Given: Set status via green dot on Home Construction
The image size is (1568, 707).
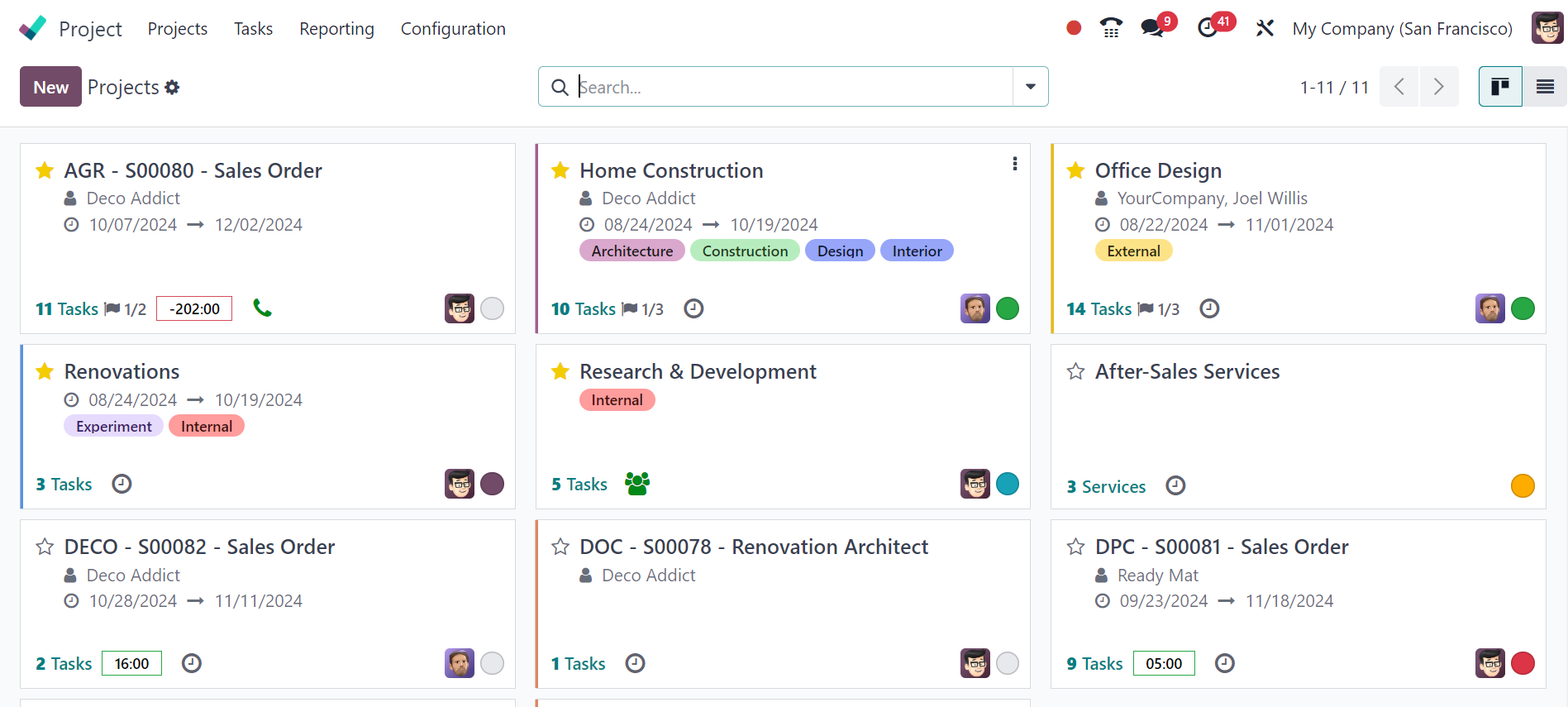Looking at the screenshot, I should pyautogui.click(x=1008, y=308).
